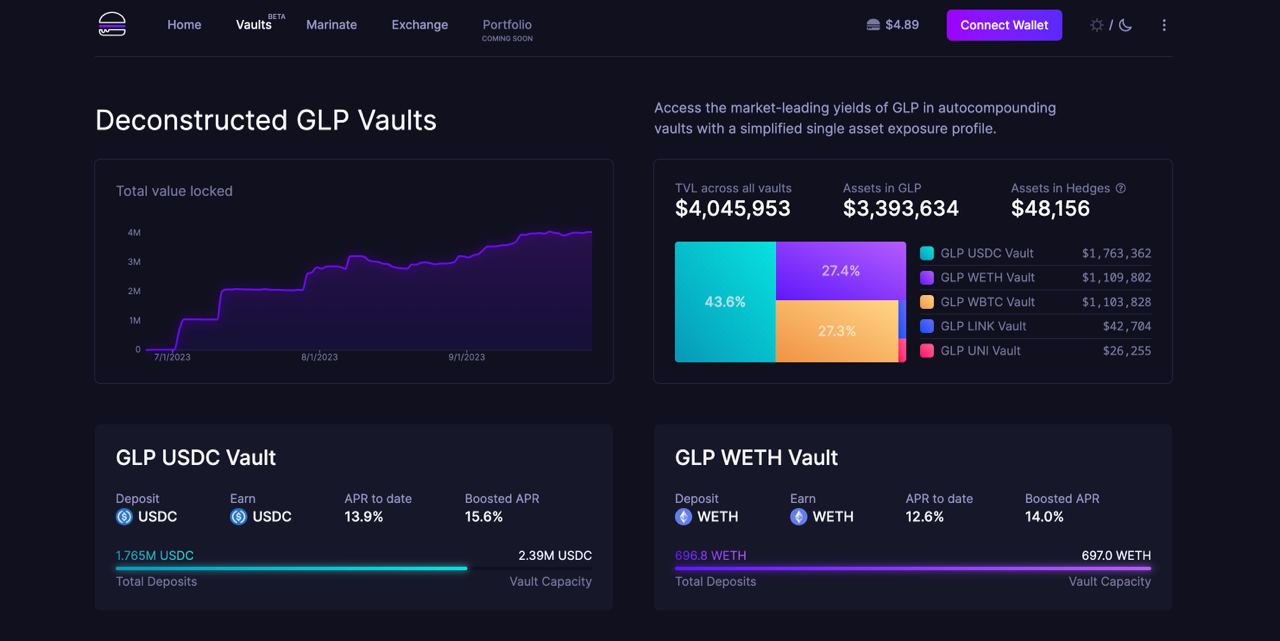The image size is (1280, 641).
Task: Open the GLP WETH Vault card title
Action: [756, 457]
